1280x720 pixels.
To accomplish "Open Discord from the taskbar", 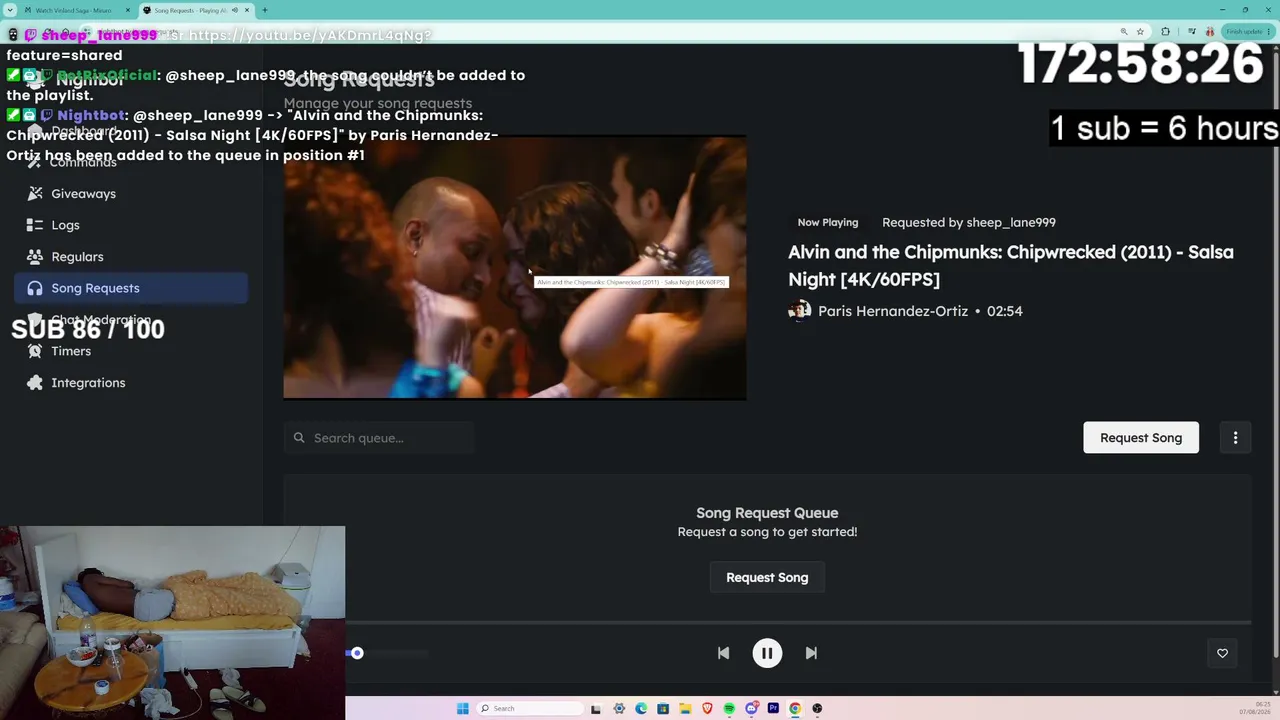I will pyautogui.click(x=751, y=709).
